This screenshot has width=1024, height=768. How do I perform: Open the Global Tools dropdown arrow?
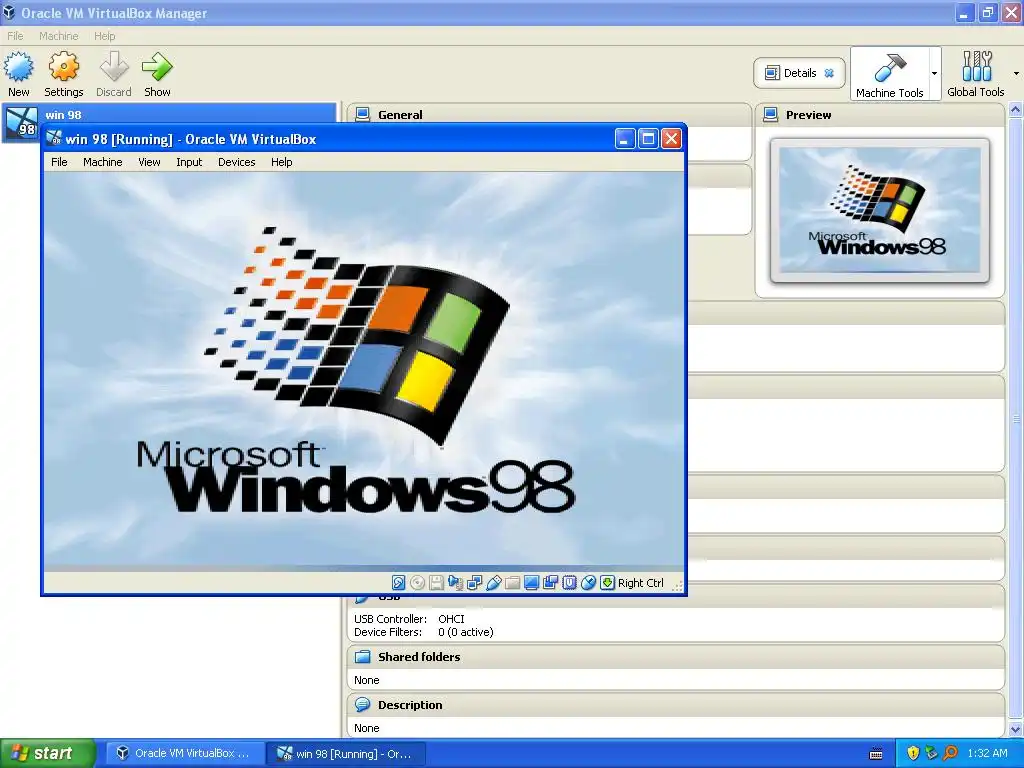pos(1016,73)
